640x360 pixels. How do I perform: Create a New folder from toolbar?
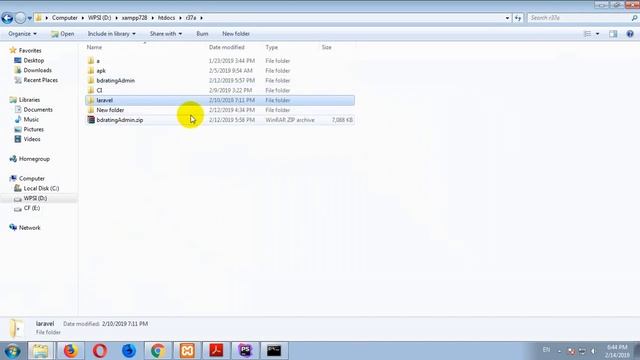coord(236,34)
